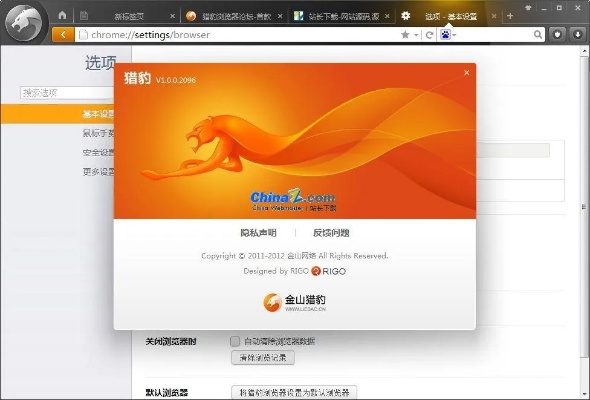The image size is (590, 400).
Task: Open a new tab with the plus button
Action: [510, 16]
